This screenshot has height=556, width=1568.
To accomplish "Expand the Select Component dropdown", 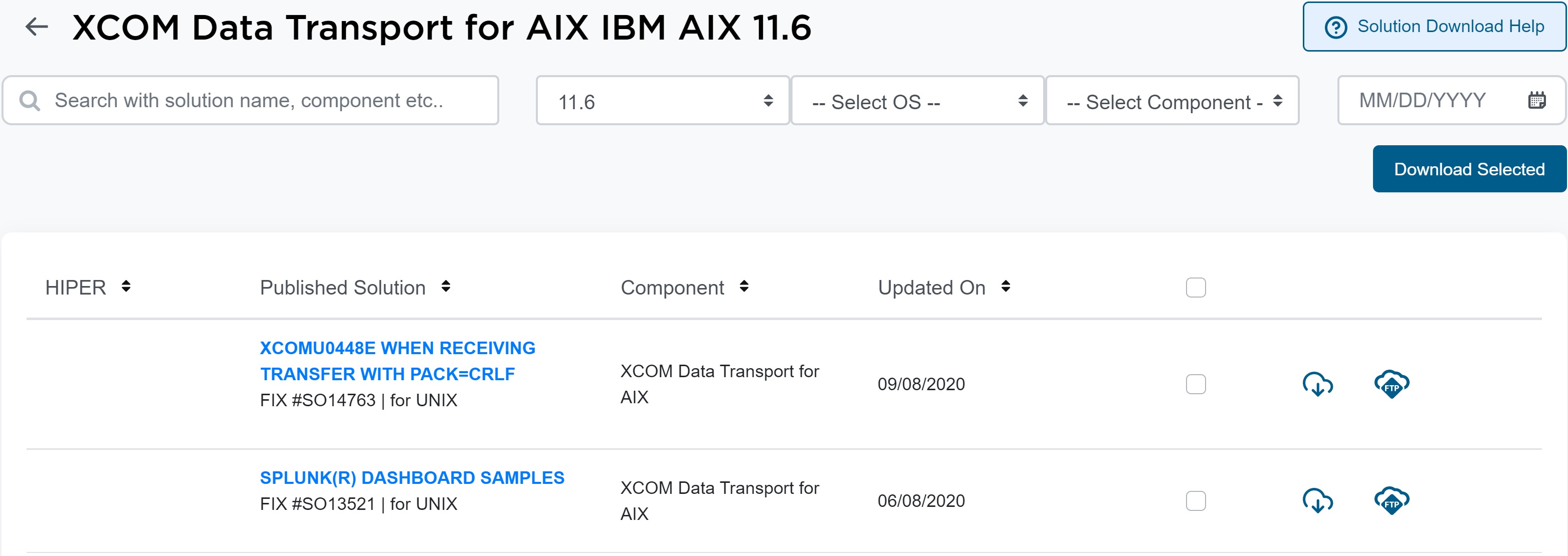I will [1172, 101].
